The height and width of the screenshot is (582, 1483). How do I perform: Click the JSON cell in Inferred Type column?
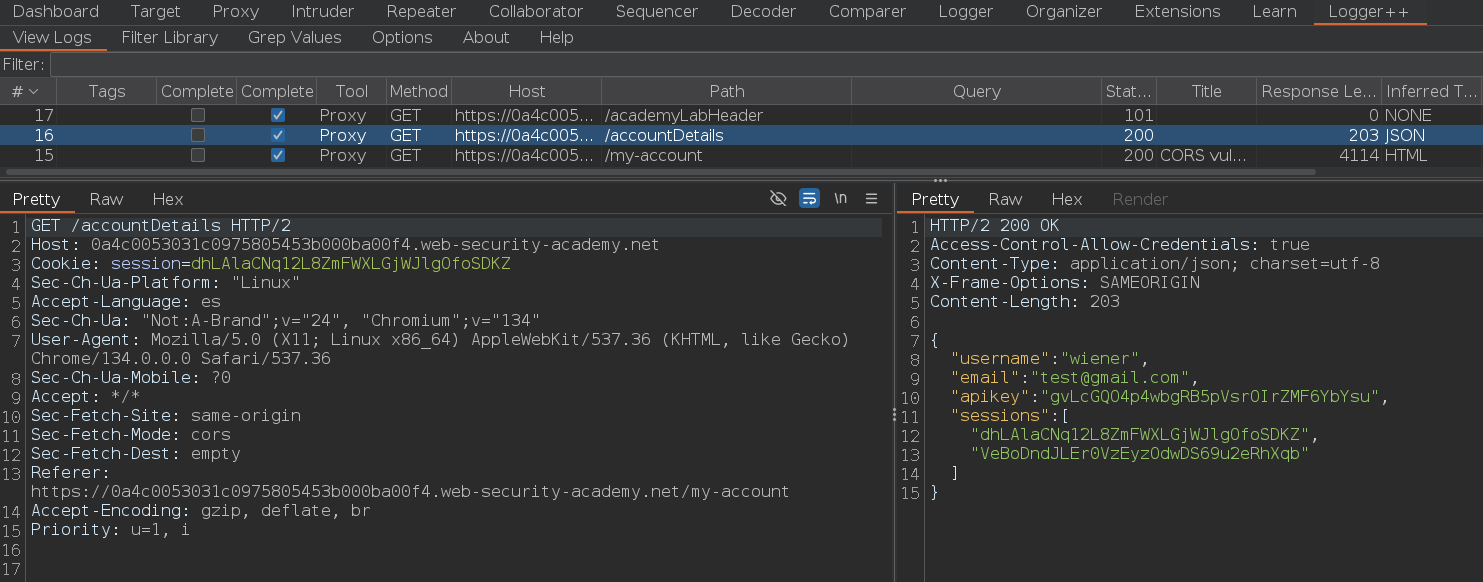point(1431,135)
